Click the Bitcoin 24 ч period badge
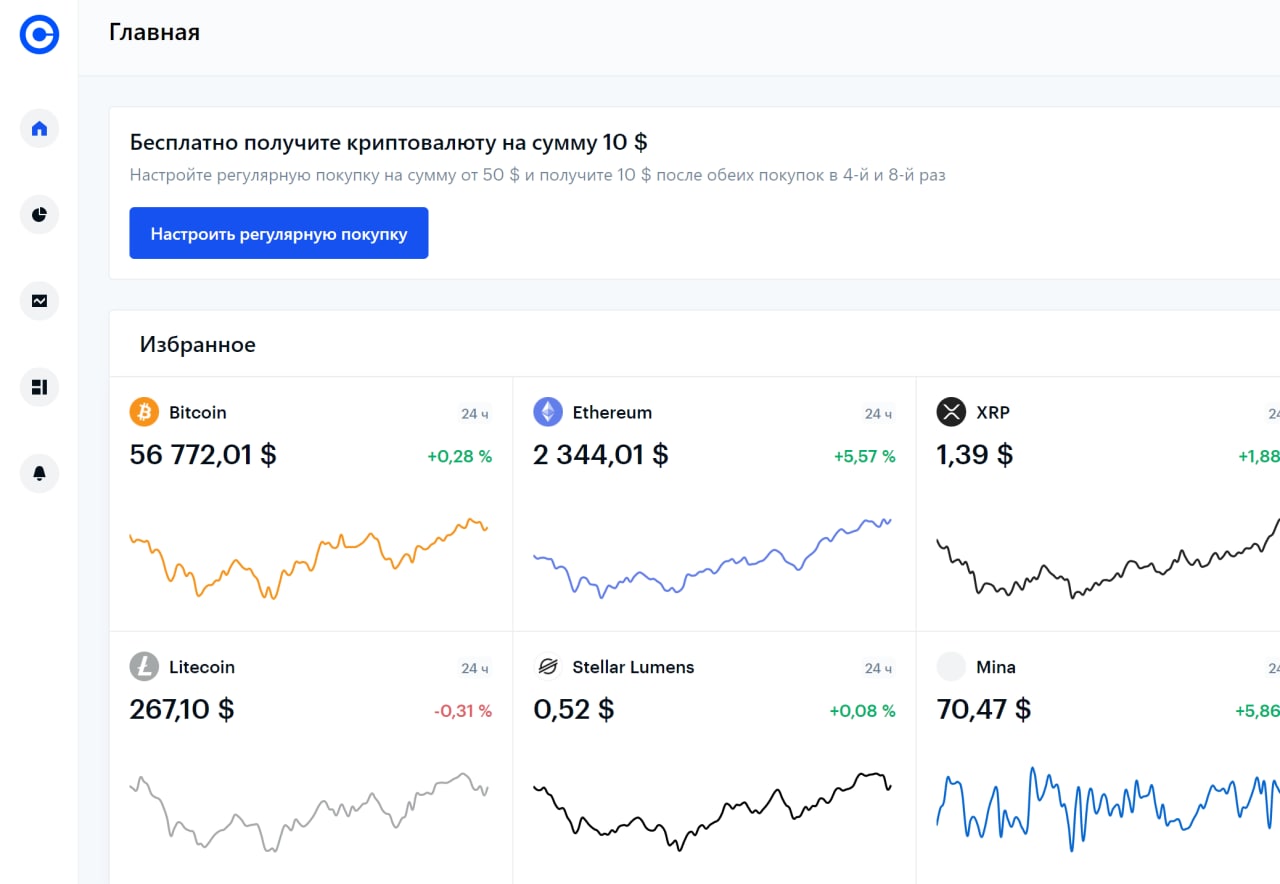 point(475,413)
